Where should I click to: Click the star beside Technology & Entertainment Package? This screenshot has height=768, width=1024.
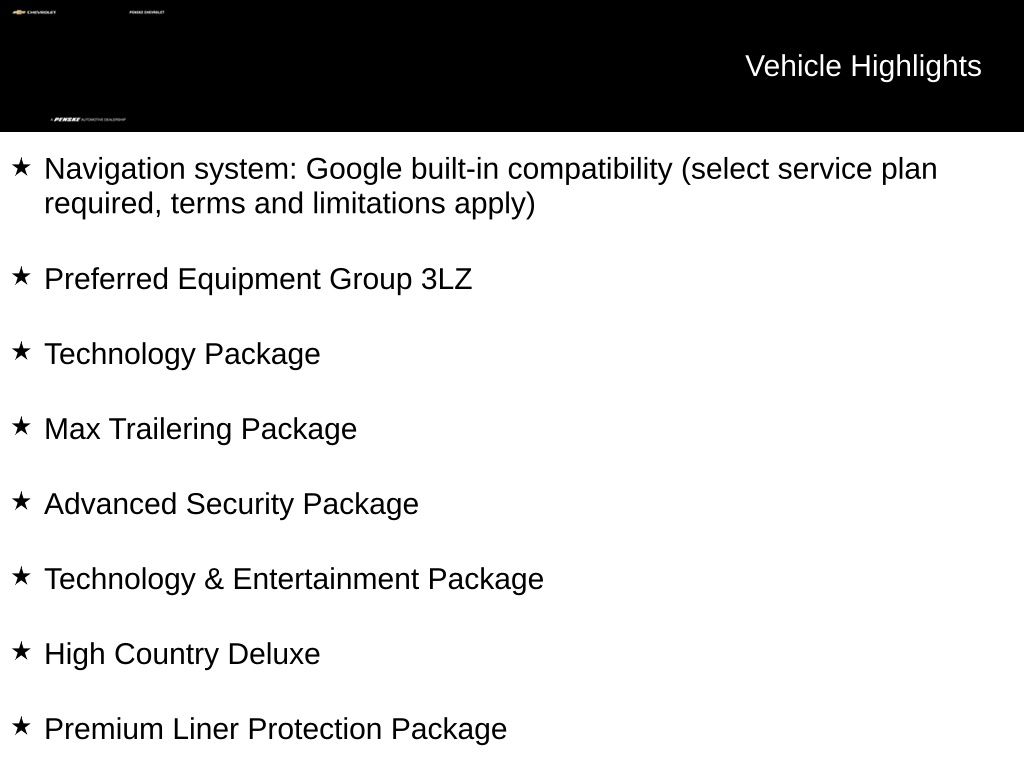tap(21, 576)
